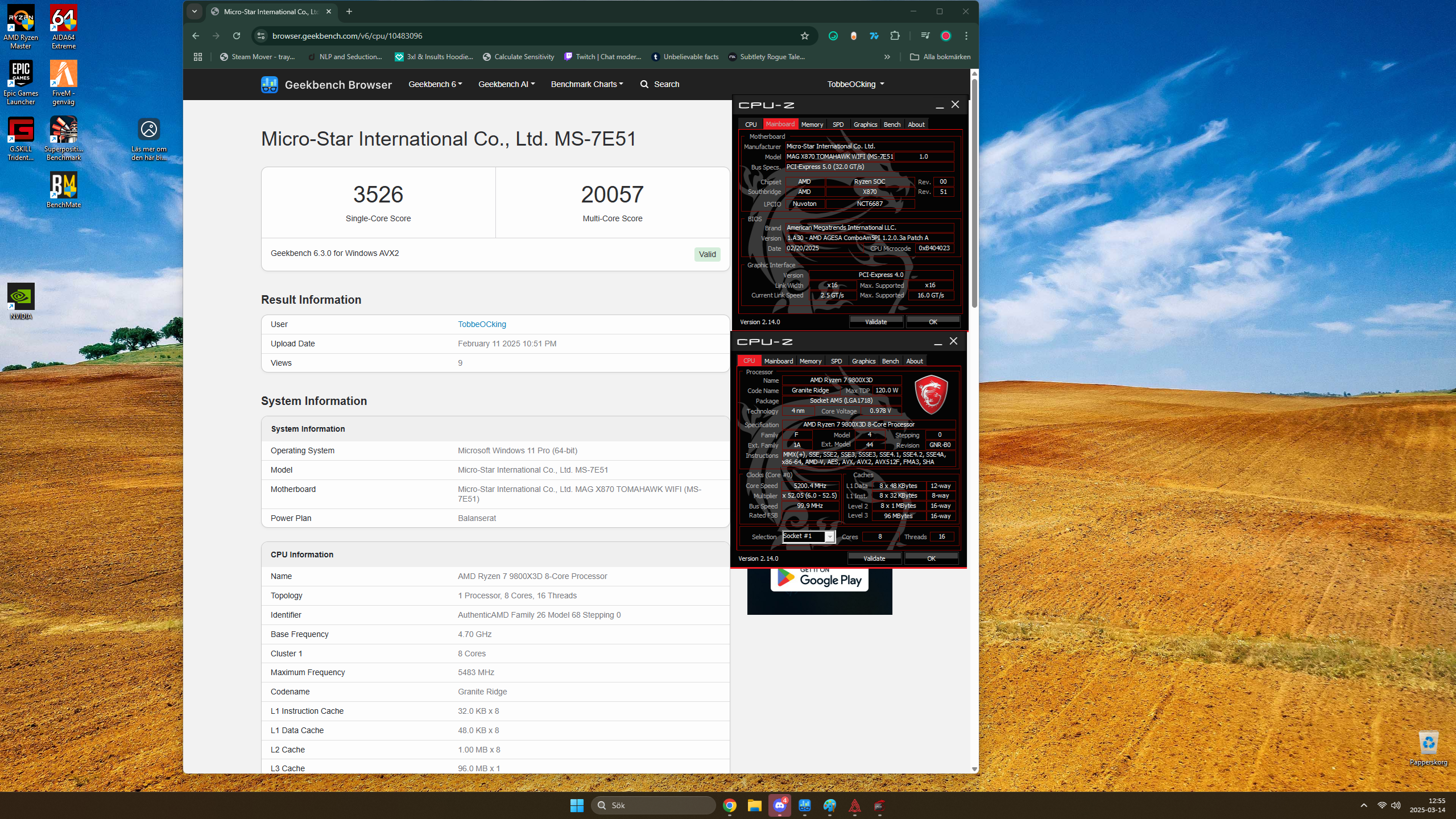Launch Superposition Benchmark desktop icon
1456x819 pixels.
(64, 138)
